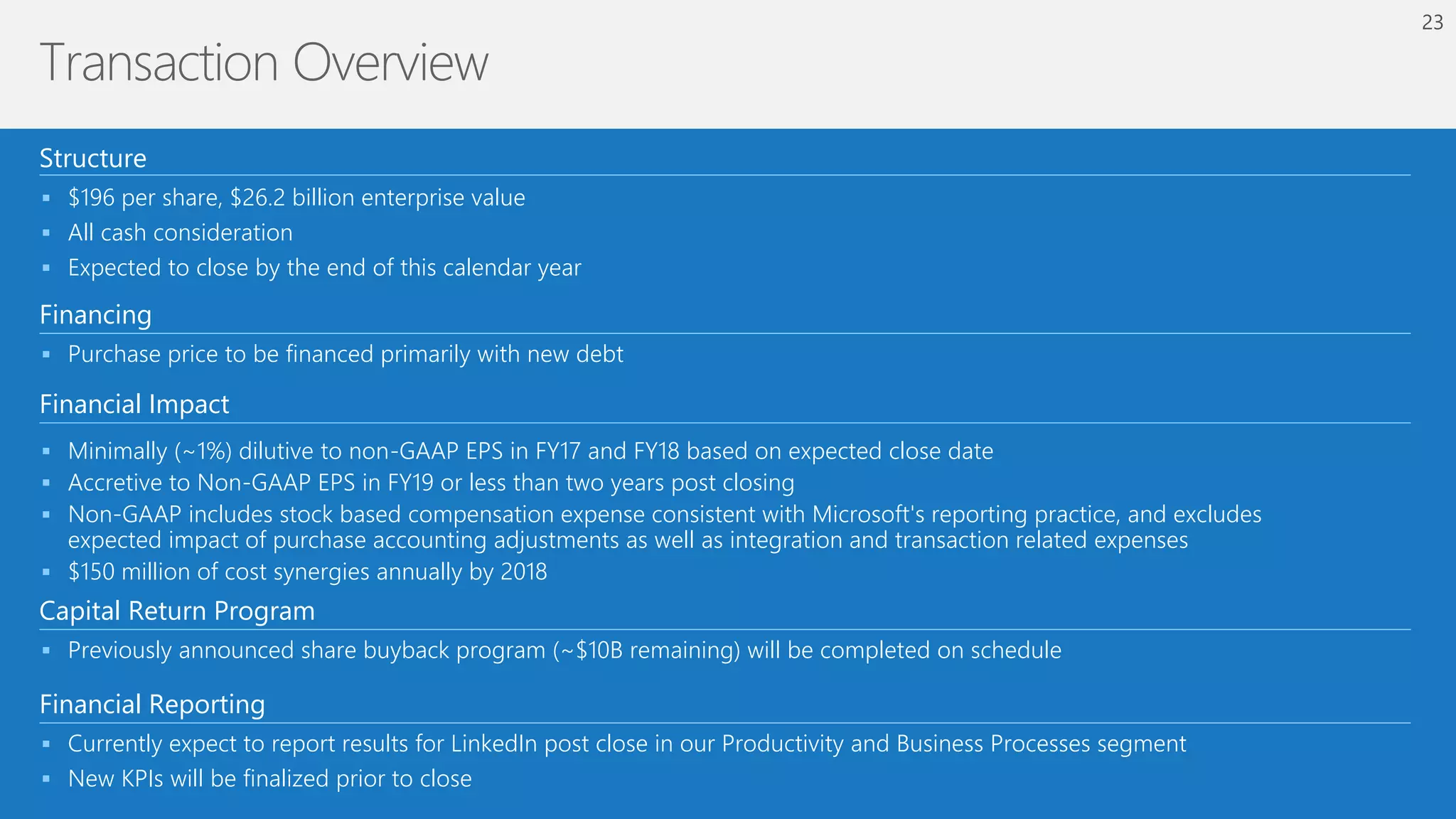Screen dimensions: 1456x819
Task: Click the share buyback program bullet text
Action: pyautogui.click(x=564, y=651)
